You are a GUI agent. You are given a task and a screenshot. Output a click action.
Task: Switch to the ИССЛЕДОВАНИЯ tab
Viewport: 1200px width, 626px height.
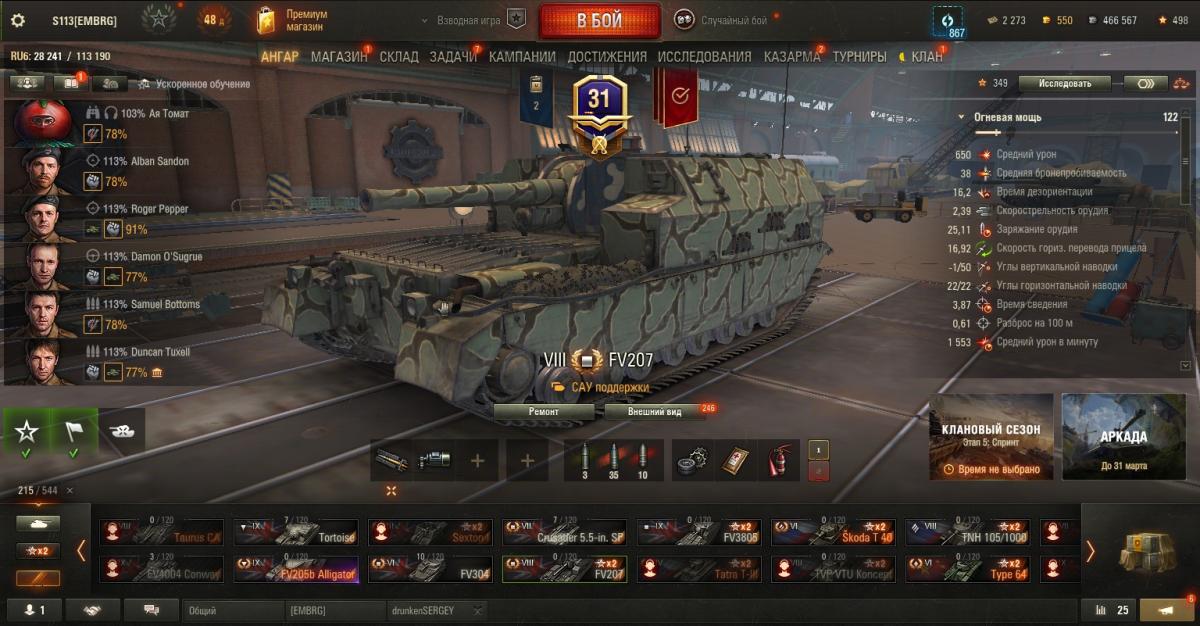tap(703, 57)
